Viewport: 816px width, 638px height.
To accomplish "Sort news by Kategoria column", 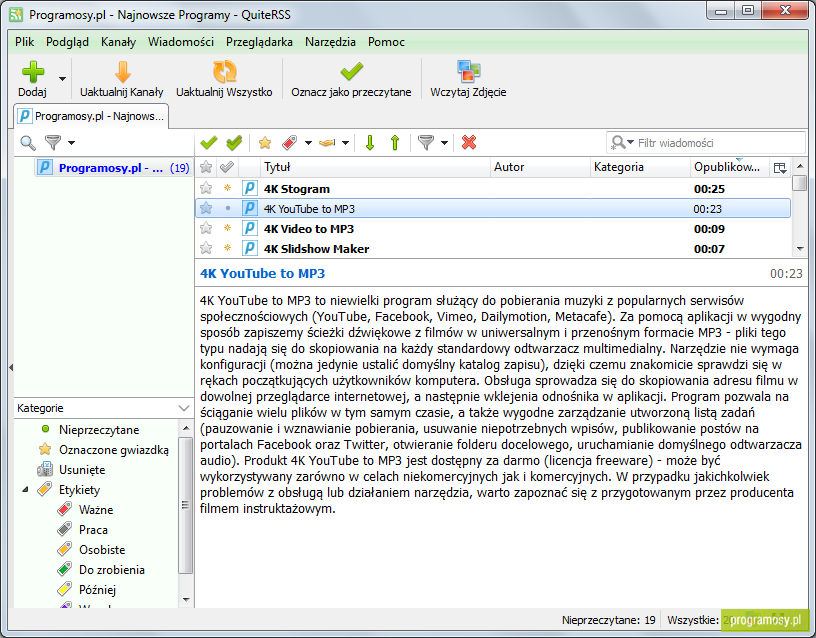I will point(640,167).
